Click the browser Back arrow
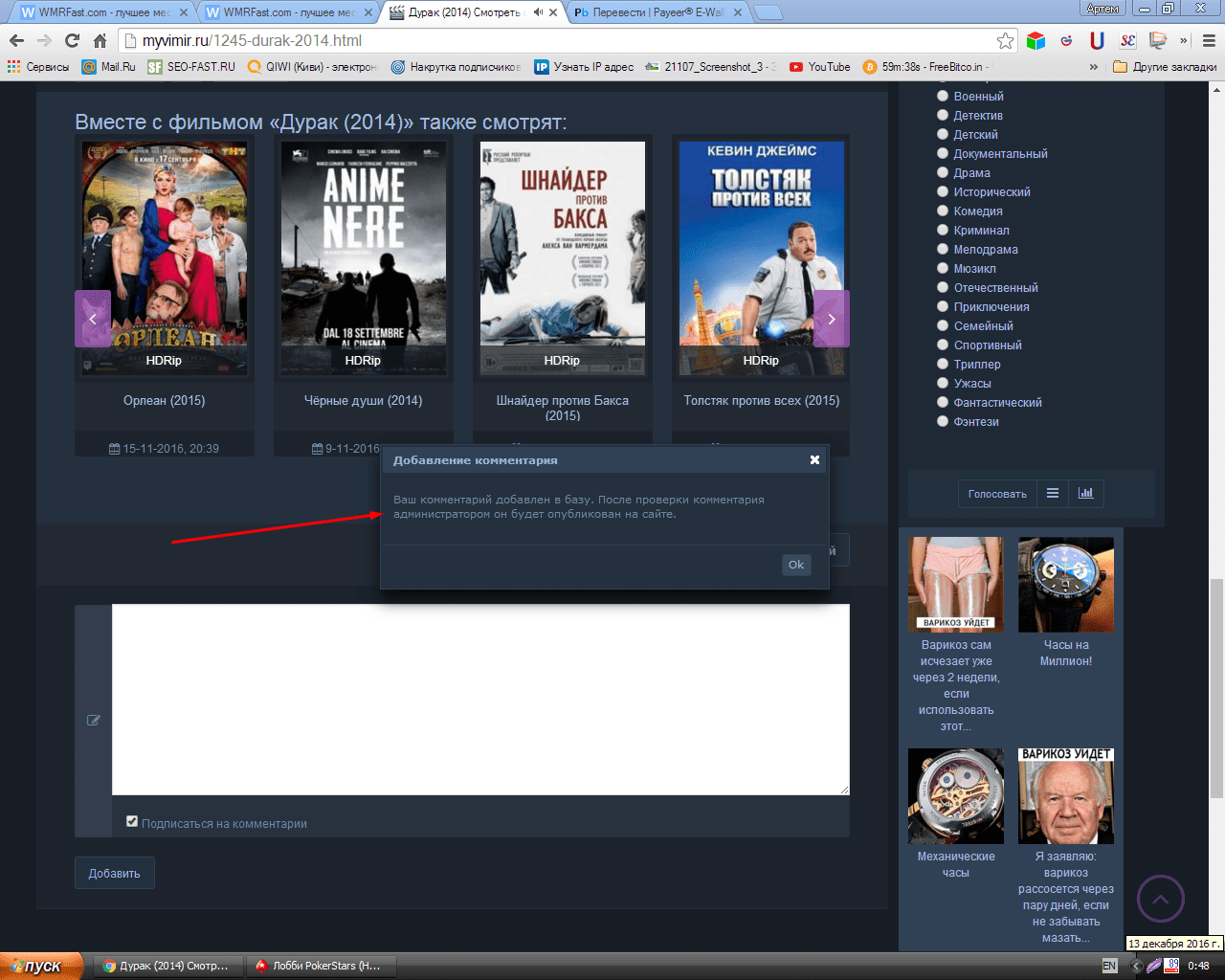Image resolution: width=1225 pixels, height=980 pixels. (16, 40)
